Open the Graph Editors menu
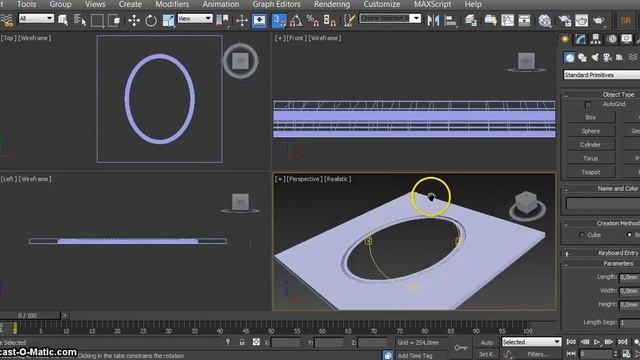The height and width of the screenshot is (360, 640). [x=276, y=4]
